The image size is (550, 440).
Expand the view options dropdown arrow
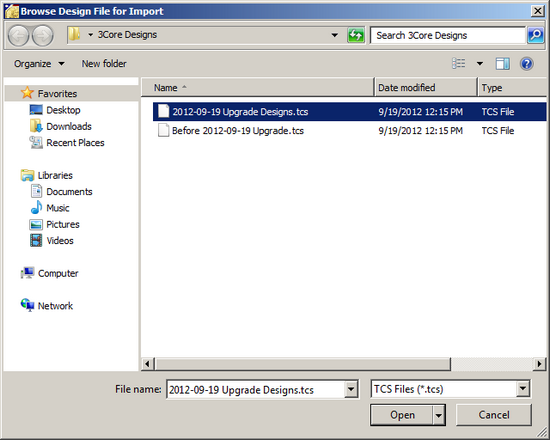[479, 64]
